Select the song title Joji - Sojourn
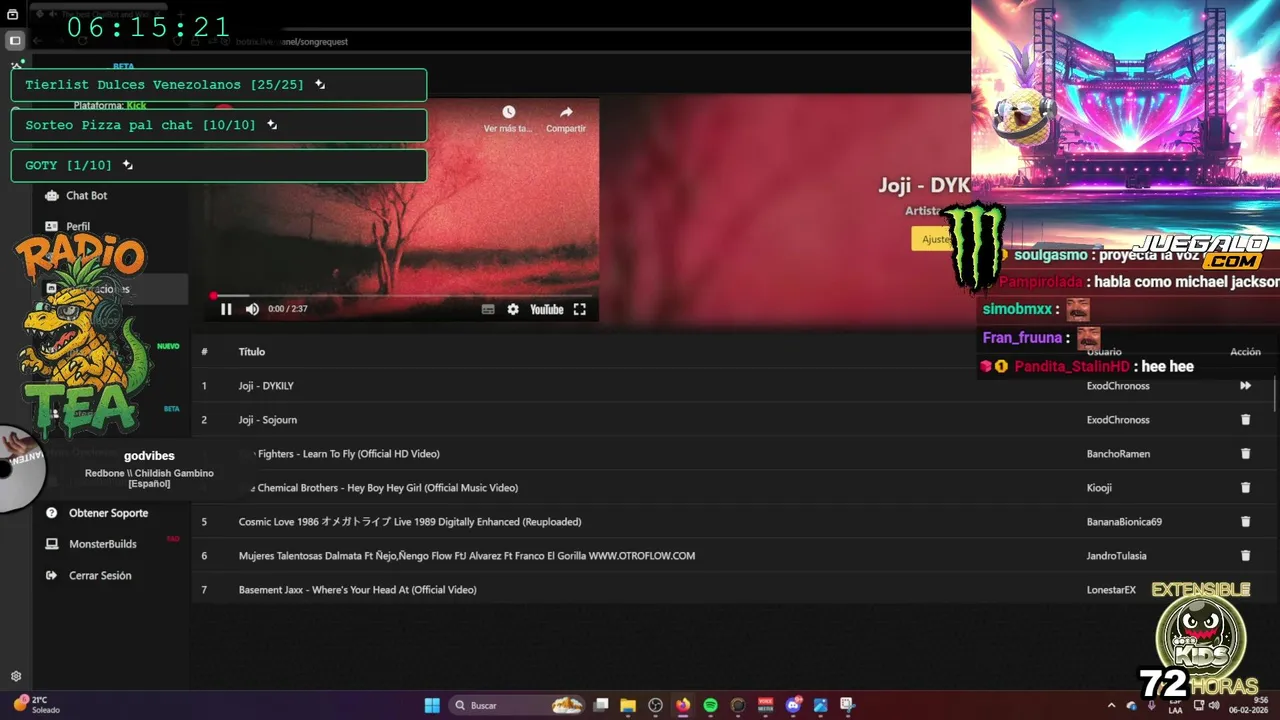Image resolution: width=1280 pixels, height=720 pixels. click(268, 420)
